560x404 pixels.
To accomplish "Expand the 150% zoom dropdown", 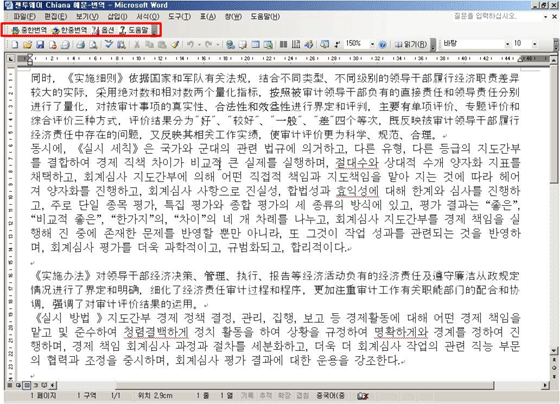I will coord(372,44).
